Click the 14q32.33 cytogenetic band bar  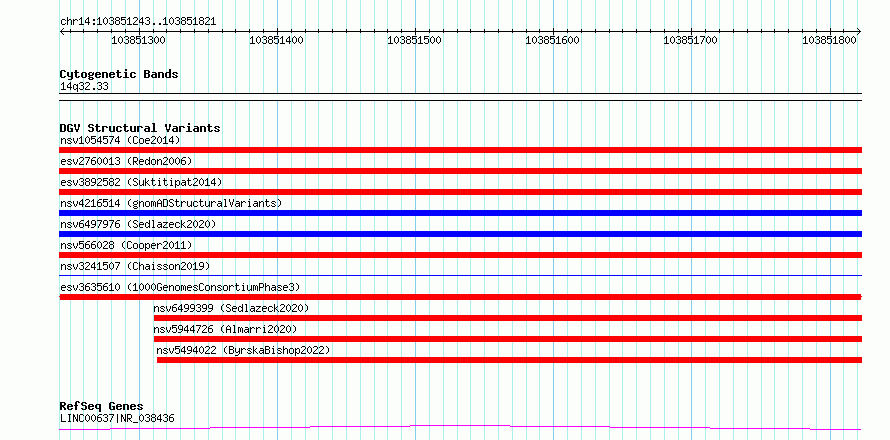pos(461,97)
